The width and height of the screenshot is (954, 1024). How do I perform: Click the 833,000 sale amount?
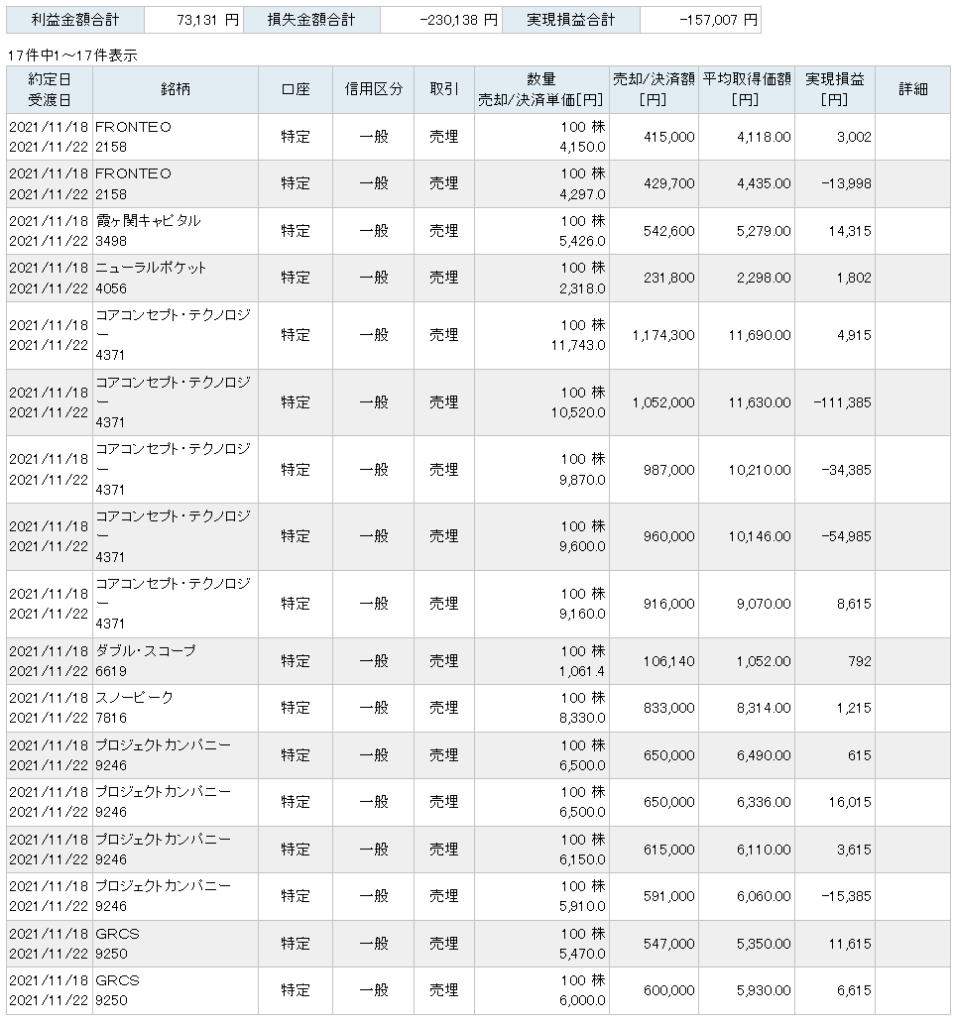669,709
